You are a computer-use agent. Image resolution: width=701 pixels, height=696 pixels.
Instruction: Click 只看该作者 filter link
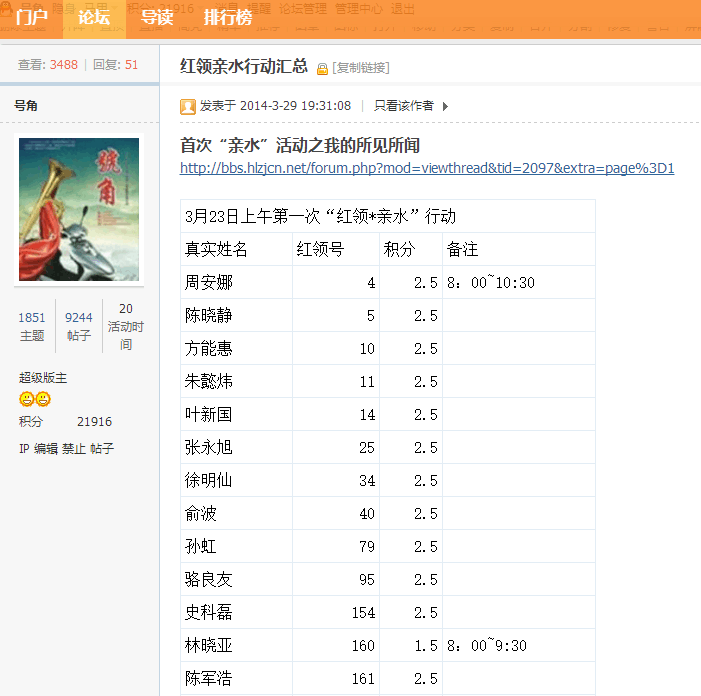click(x=404, y=106)
